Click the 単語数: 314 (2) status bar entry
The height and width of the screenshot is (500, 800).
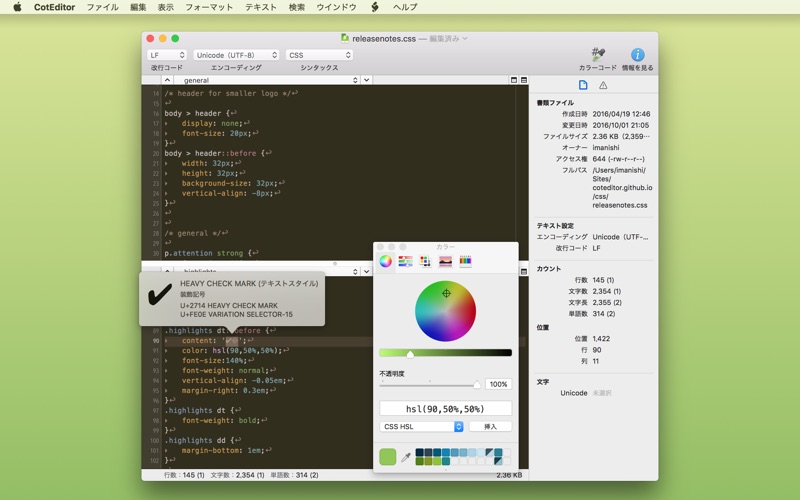pyautogui.click(x=294, y=475)
